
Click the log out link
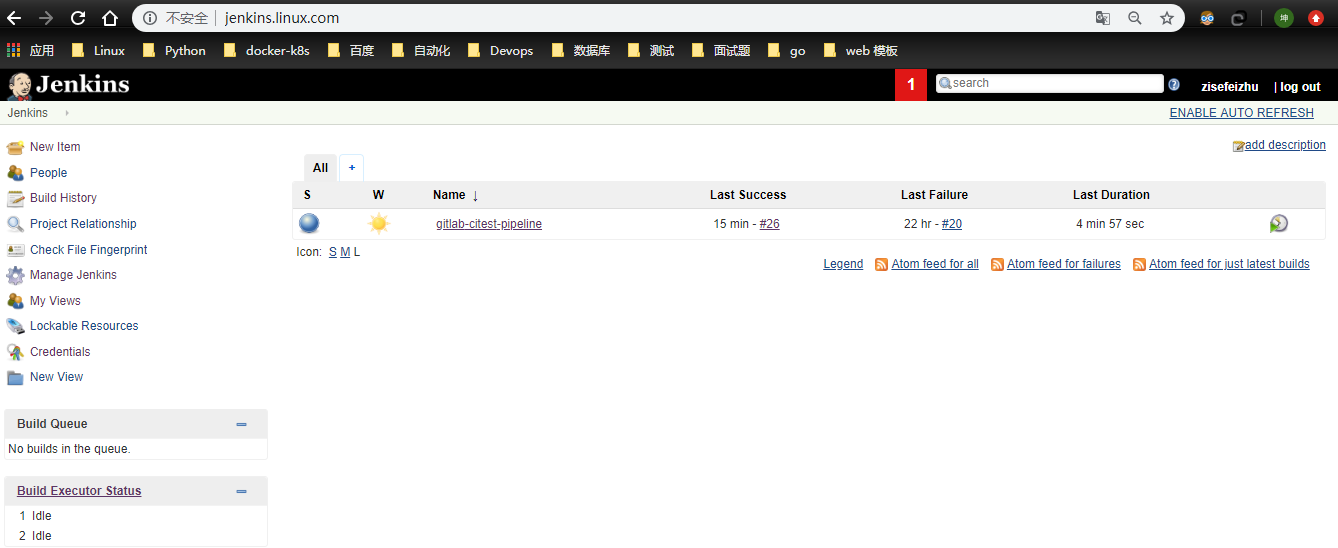point(1300,87)
